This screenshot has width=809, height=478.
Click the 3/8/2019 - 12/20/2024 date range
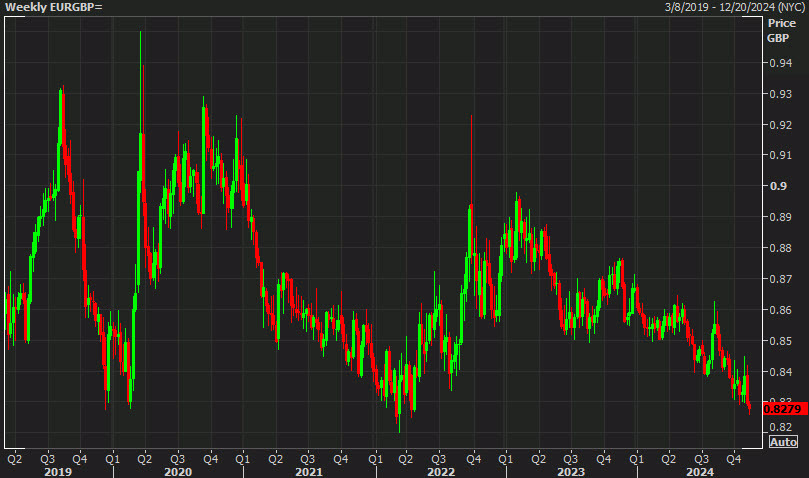(x=734, y=7)
